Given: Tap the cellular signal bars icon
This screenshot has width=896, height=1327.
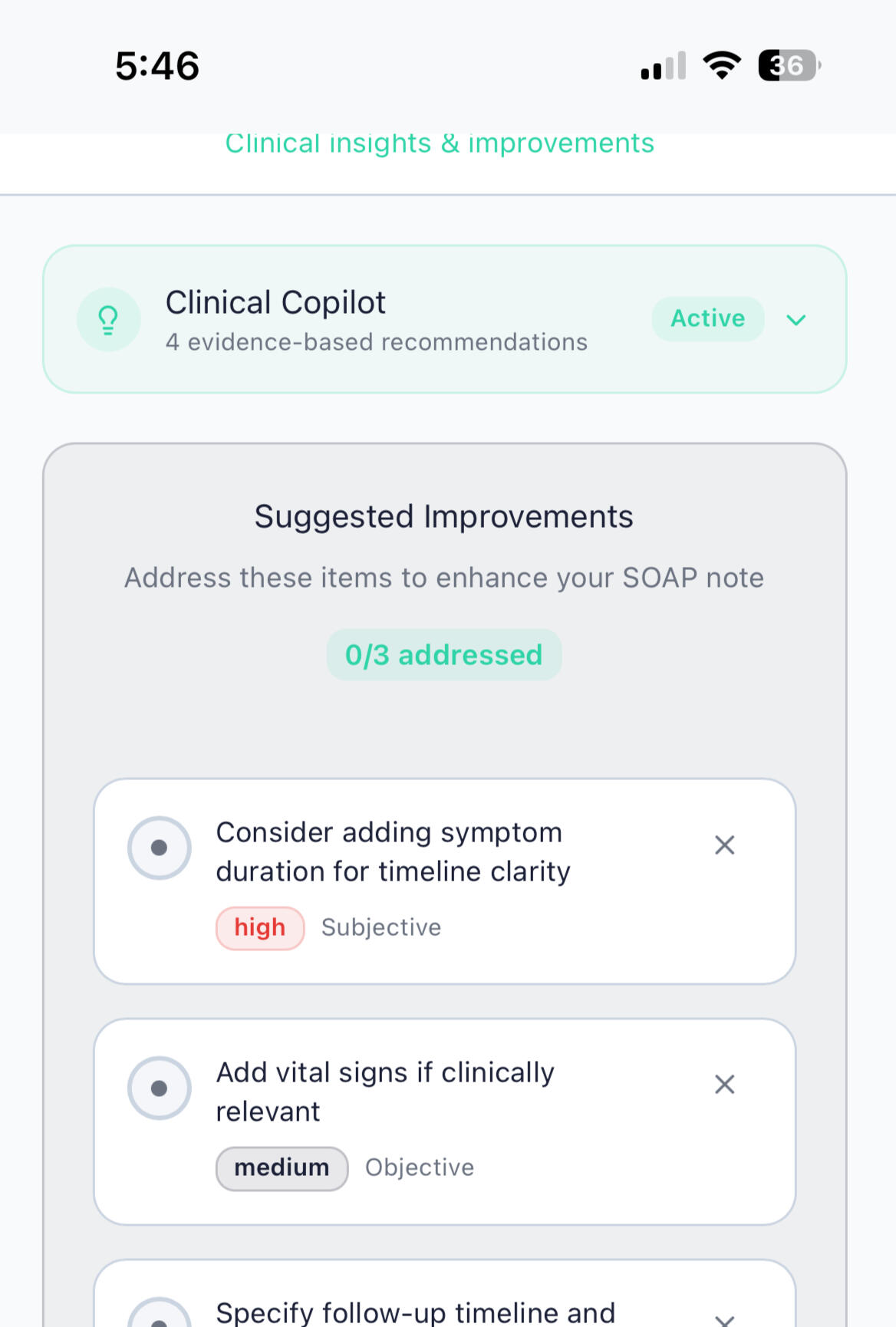Looking at the screenshot, I should (663, 67).
